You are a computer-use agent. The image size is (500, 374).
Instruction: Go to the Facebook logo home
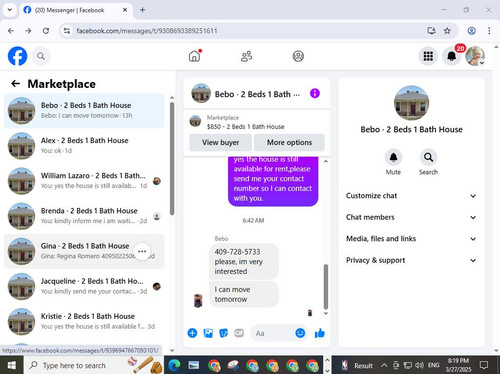click(17, 56)
